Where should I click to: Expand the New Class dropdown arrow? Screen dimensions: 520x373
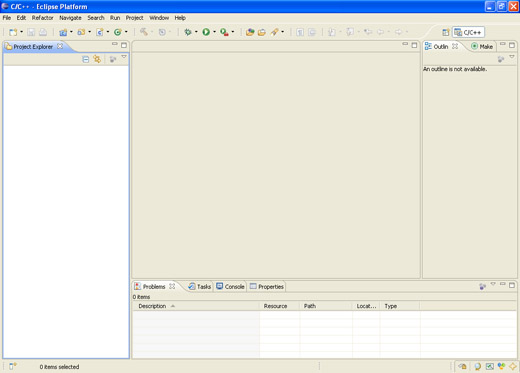click(126, 32)
